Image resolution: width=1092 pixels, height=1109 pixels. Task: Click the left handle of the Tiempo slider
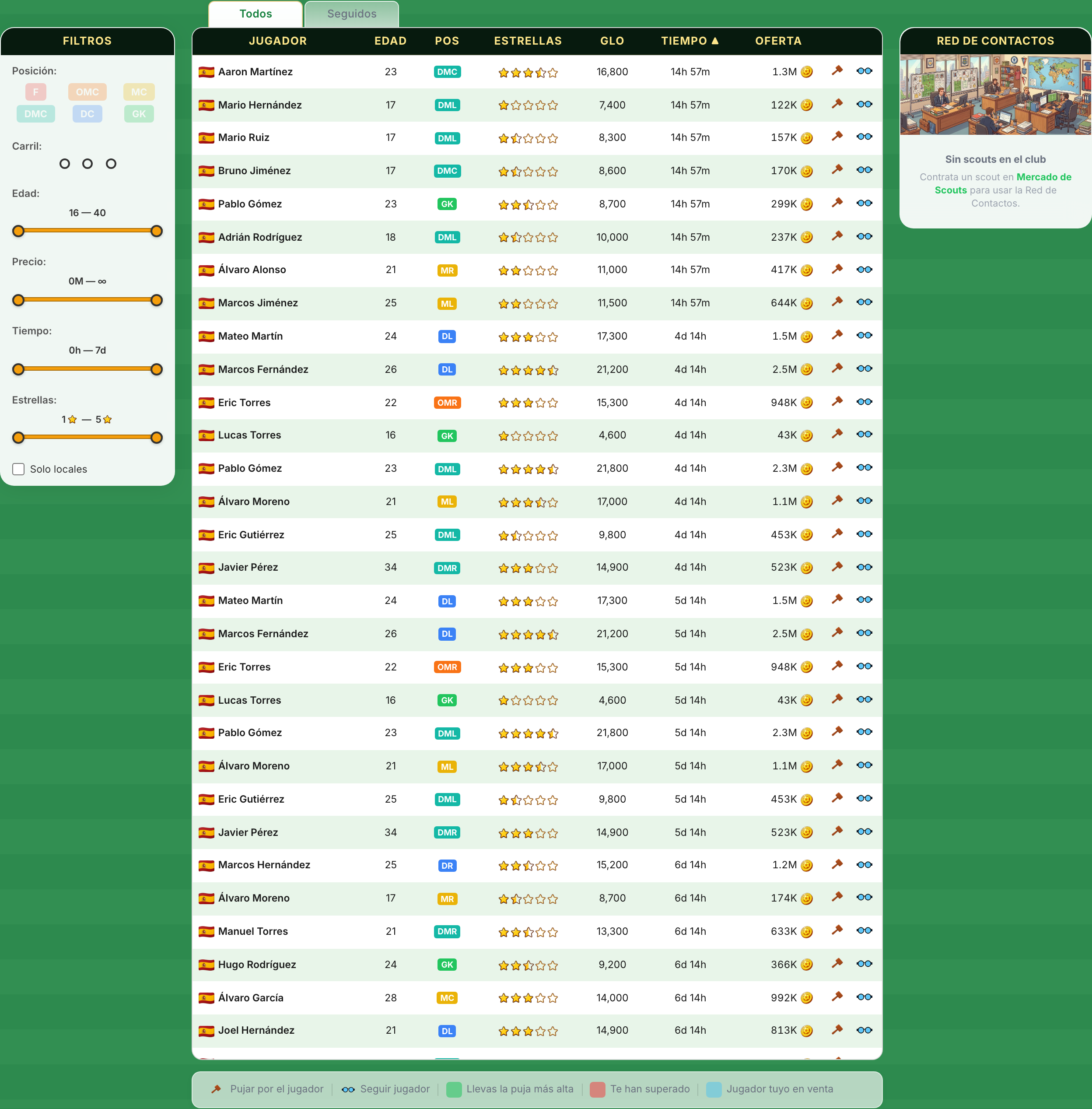point(18,369)
